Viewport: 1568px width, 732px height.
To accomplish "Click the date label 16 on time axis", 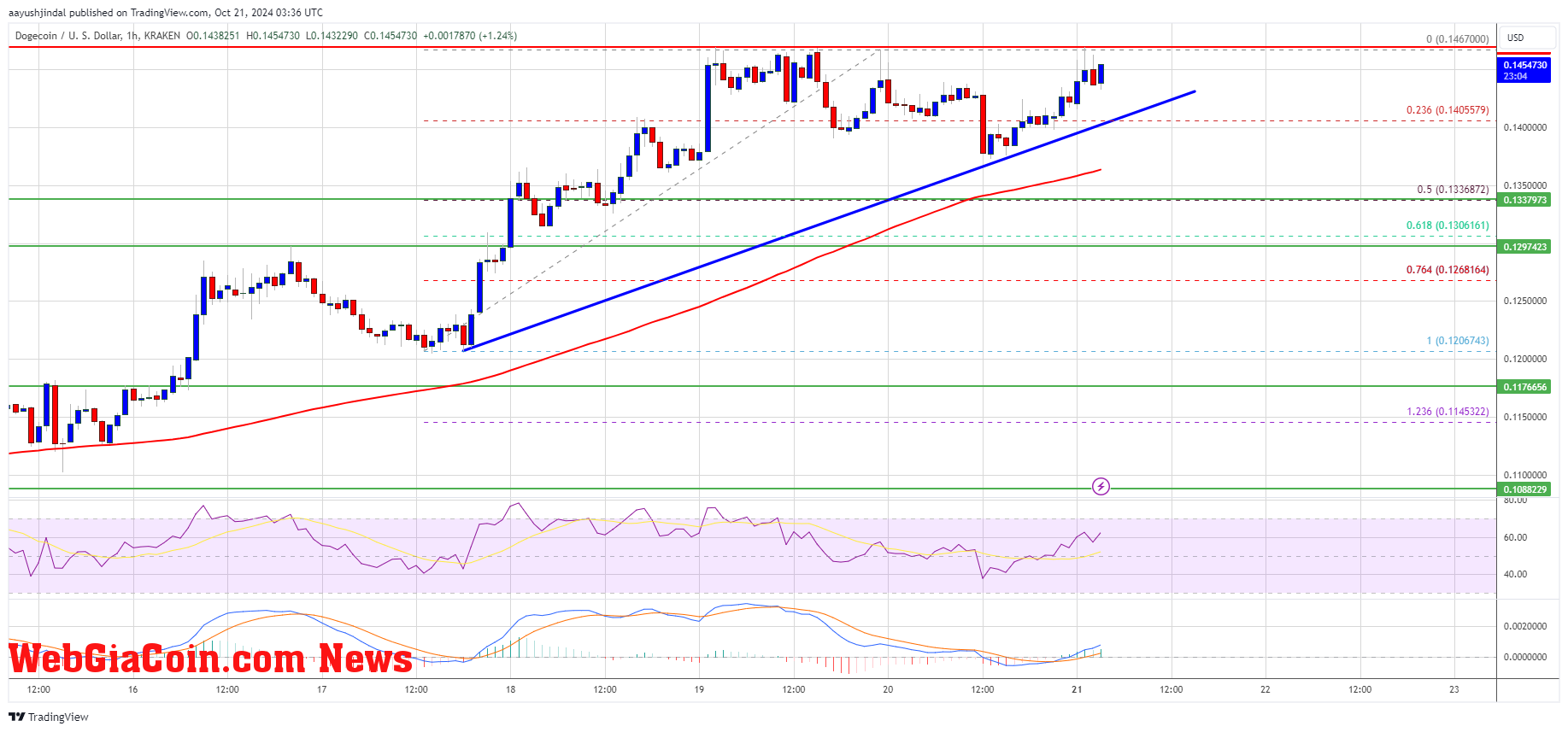I will point(132,689).
